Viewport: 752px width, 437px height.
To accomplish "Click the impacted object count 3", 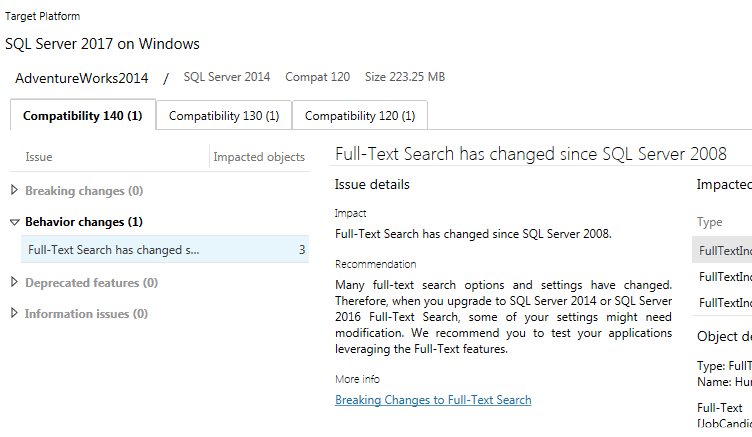I will pos(302,249).
